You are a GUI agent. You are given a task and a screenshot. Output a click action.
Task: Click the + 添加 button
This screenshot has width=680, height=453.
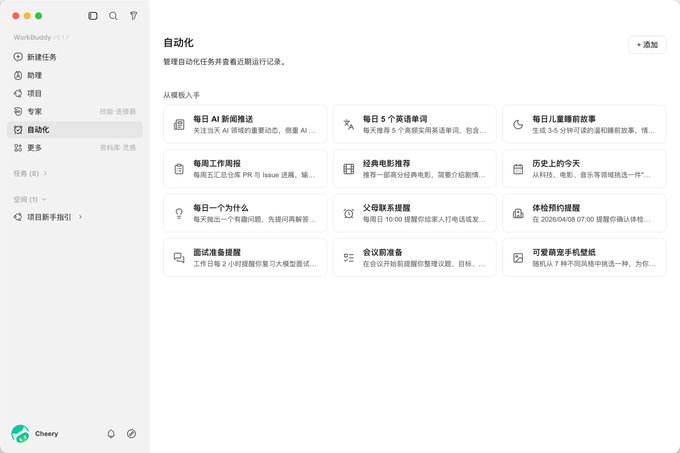click(x=647, y=45)
